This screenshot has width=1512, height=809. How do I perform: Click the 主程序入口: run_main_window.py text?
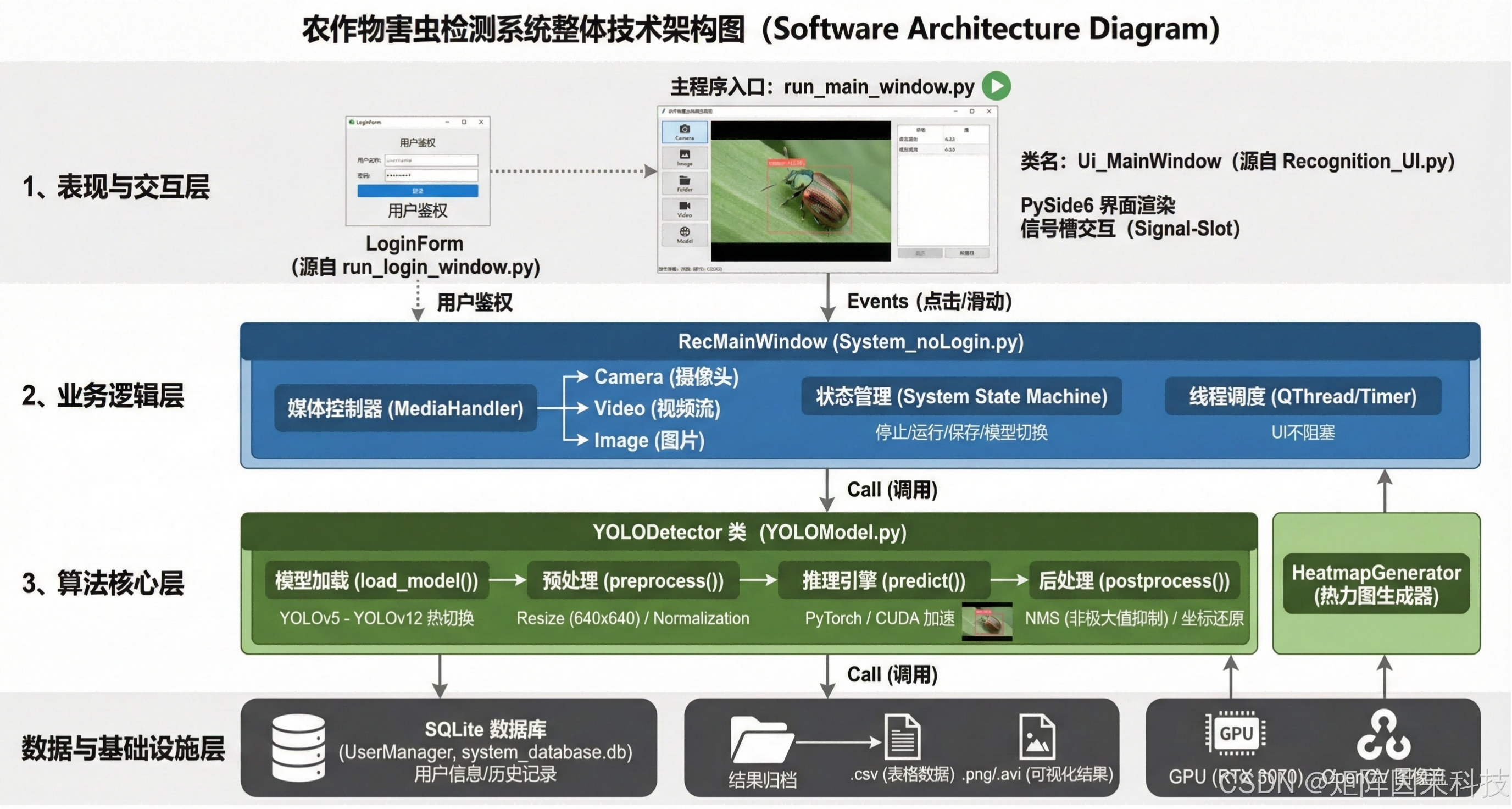822,87
